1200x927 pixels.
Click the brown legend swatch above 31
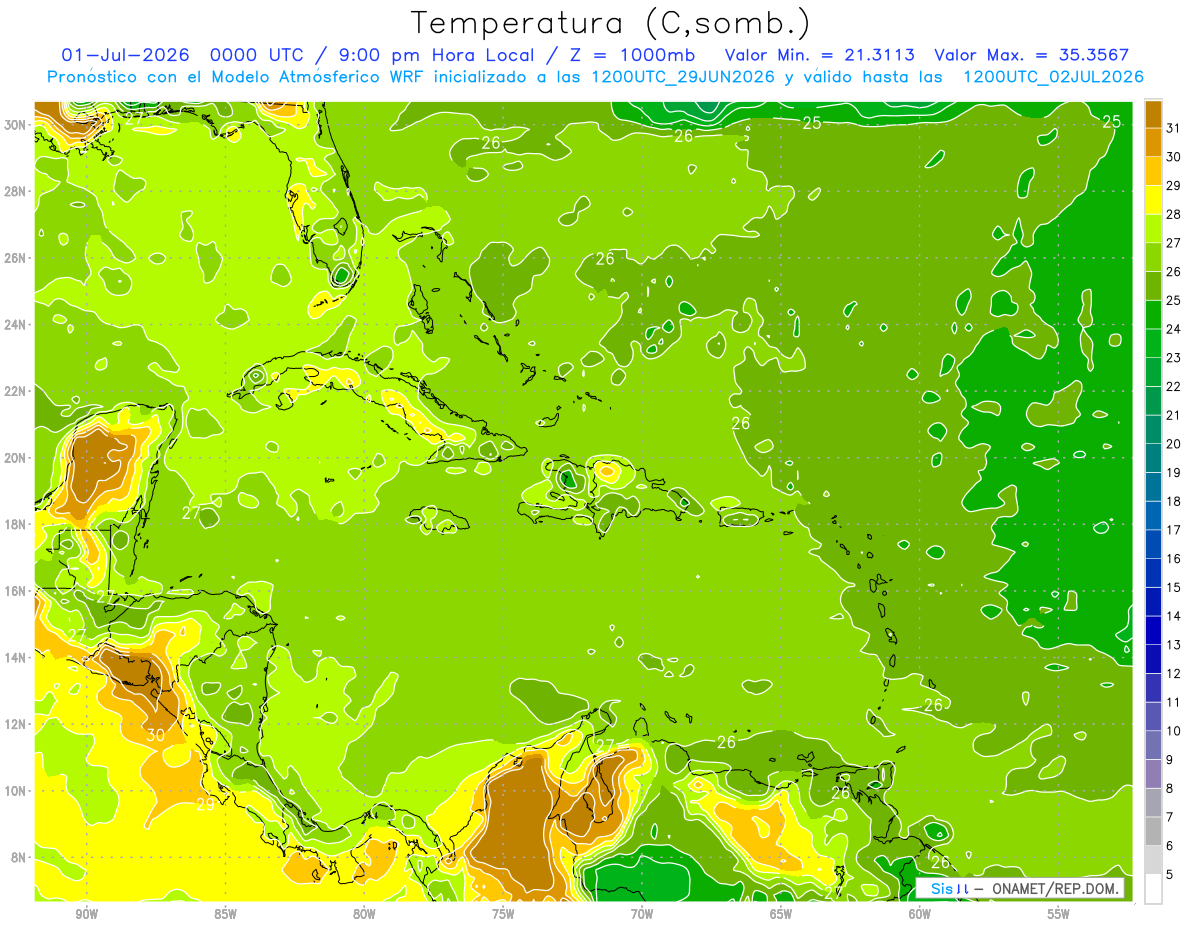coord(1153,114)
